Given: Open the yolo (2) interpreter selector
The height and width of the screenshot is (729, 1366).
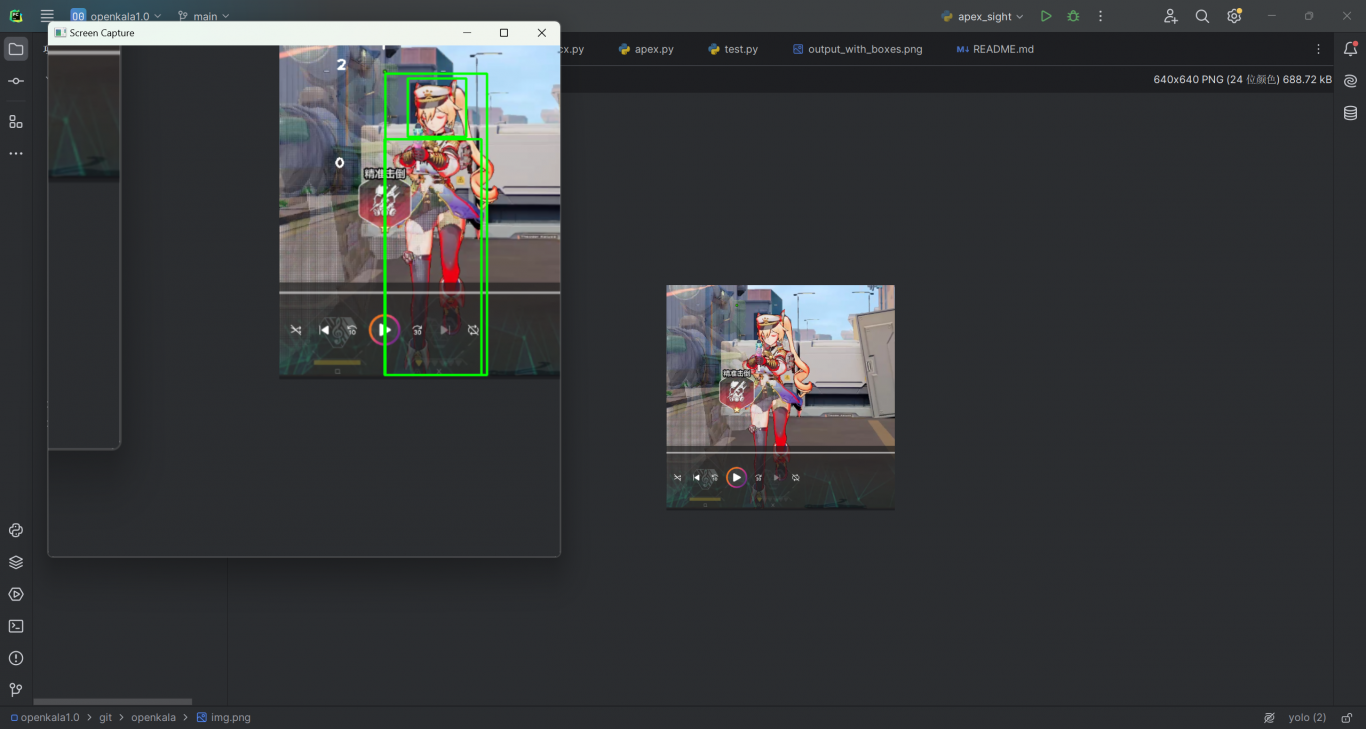Looking at the screenshot, I should 1307,717.
